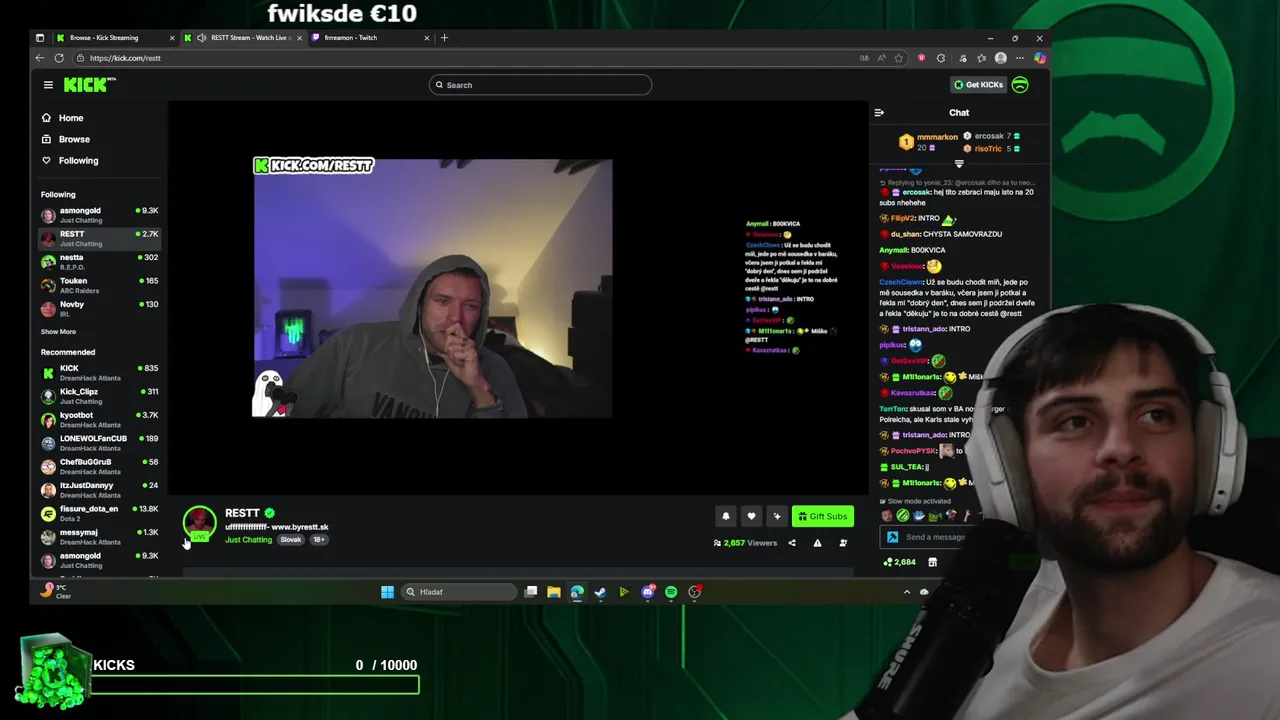Expand Following list with Show More

(58, 332)
